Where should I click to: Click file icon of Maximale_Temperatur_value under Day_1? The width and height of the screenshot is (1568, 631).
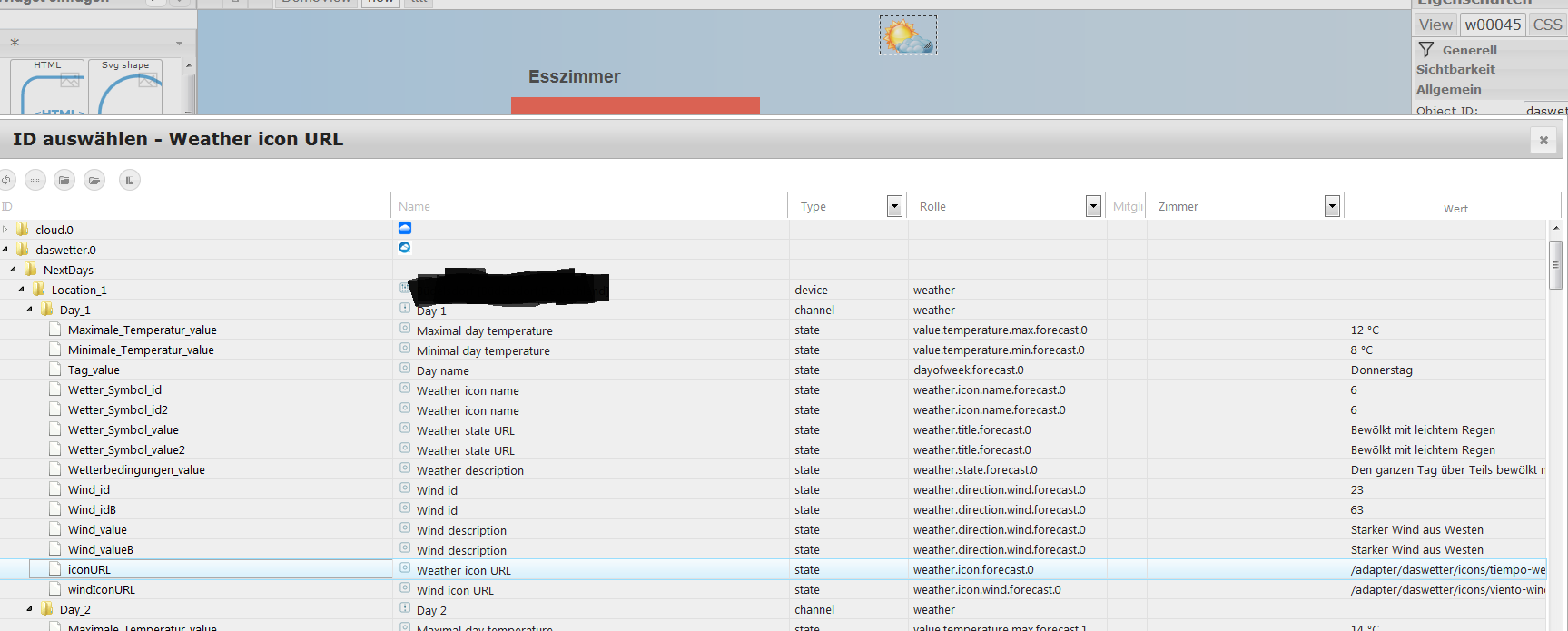coord(55,330)
